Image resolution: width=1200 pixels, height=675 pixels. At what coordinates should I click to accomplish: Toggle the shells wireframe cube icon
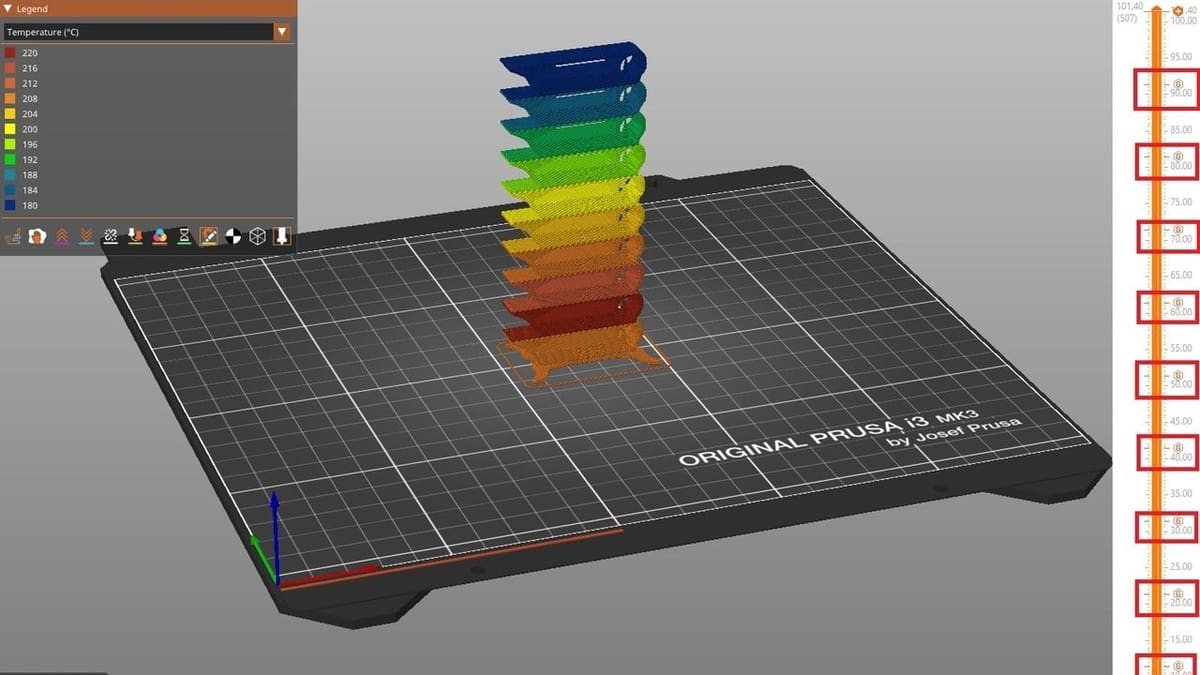pos(258,237)
